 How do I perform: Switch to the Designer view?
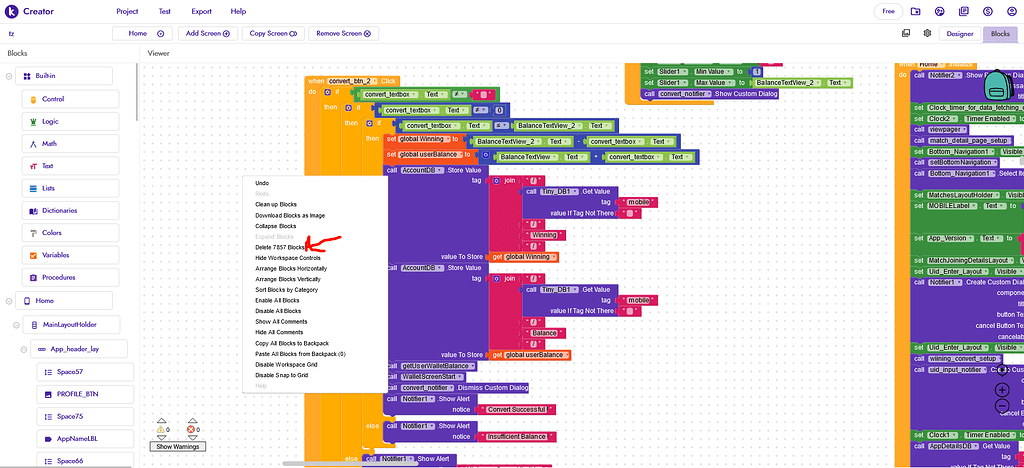pos(960,34)
